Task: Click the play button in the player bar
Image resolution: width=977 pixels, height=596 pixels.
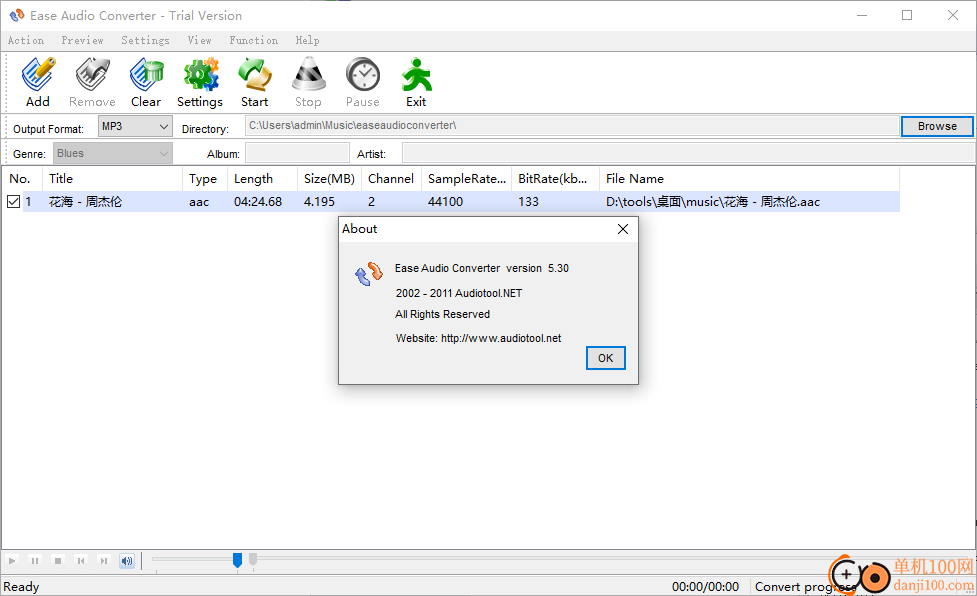Action: click(12, 561)
